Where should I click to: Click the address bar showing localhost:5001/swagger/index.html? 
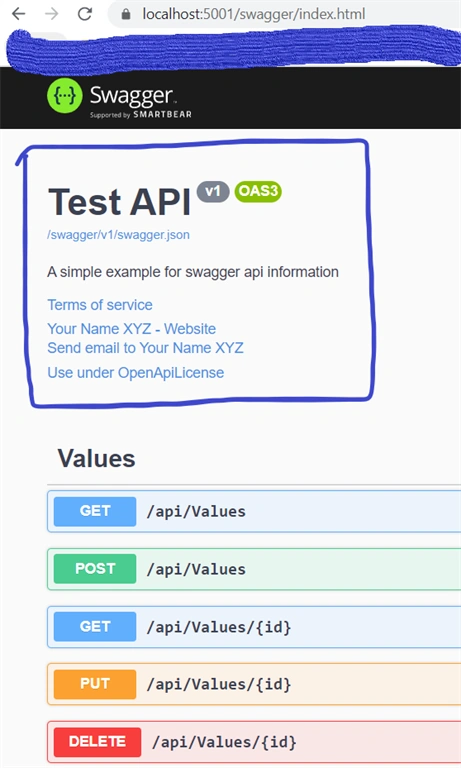tap(284, 14)
